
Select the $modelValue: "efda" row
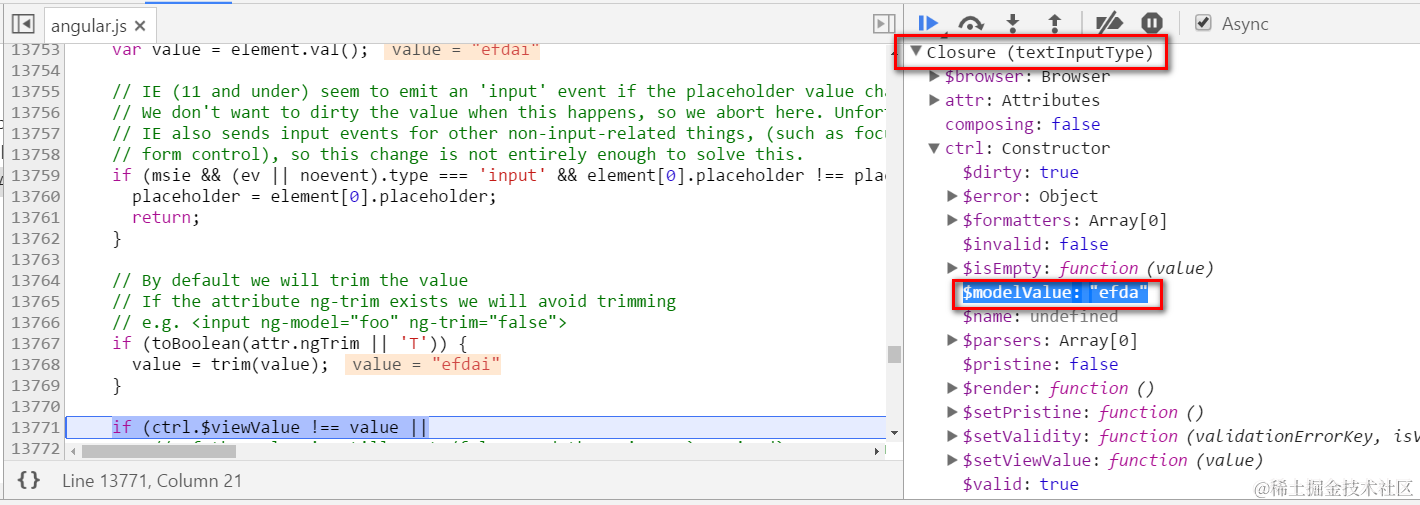tap(1055, 292)
